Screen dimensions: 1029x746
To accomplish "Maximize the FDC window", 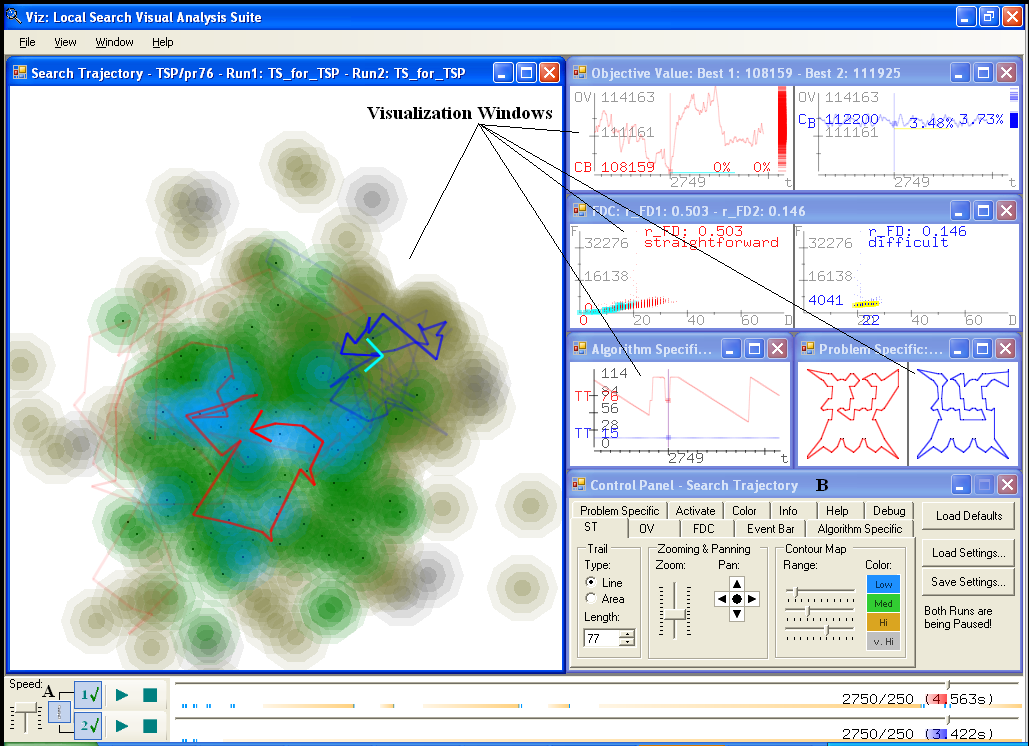I will (983, 211).
